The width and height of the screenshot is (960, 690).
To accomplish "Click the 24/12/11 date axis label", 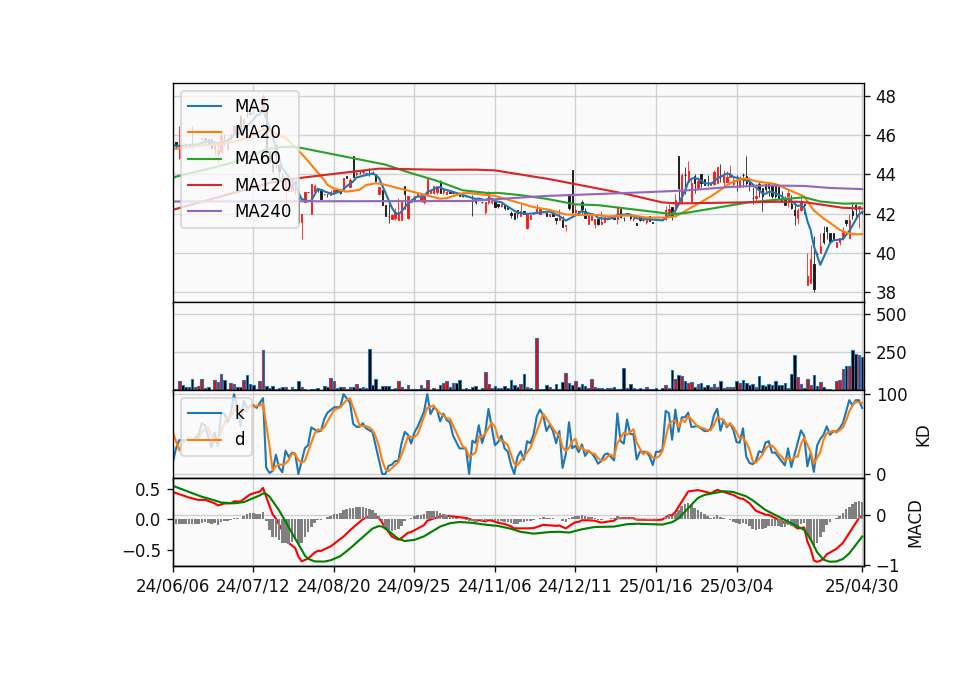I will [575, 586].
